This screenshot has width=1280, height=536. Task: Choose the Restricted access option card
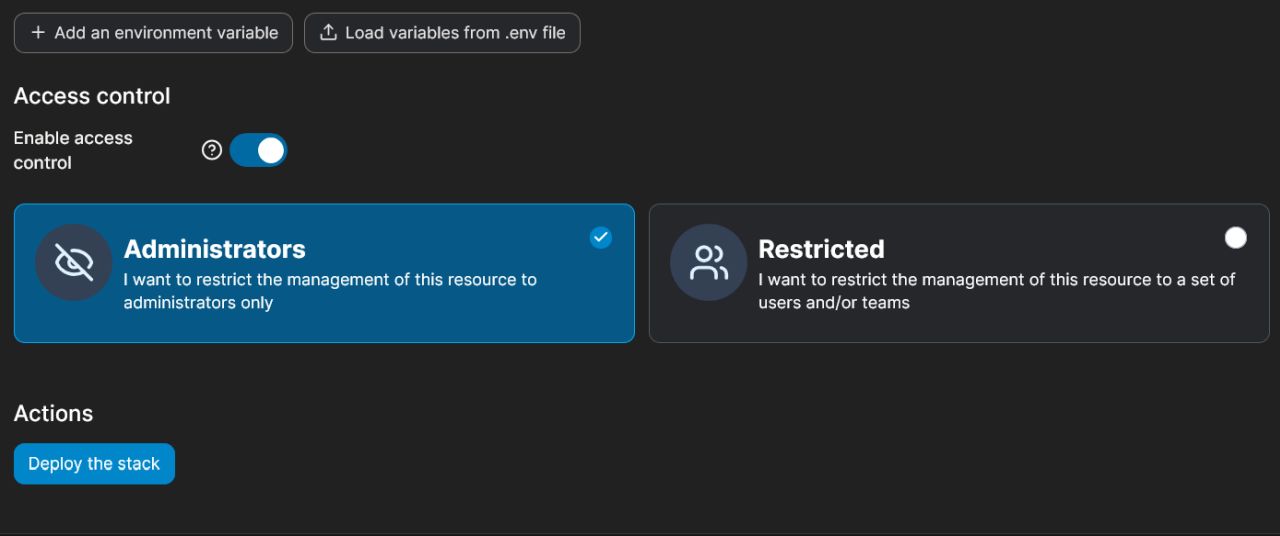(x=959, y=273)
